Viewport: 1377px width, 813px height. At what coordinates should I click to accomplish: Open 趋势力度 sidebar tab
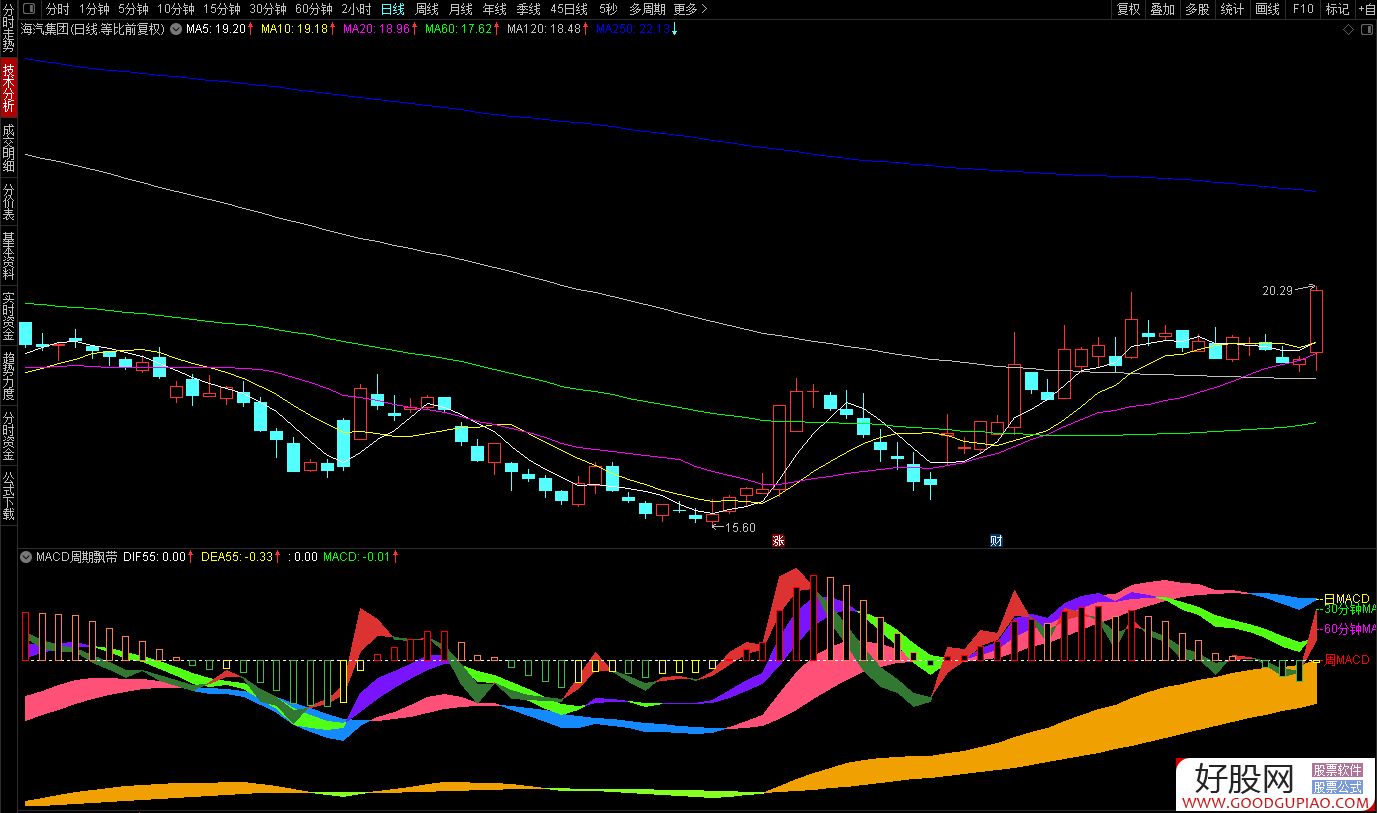(8, 376)
